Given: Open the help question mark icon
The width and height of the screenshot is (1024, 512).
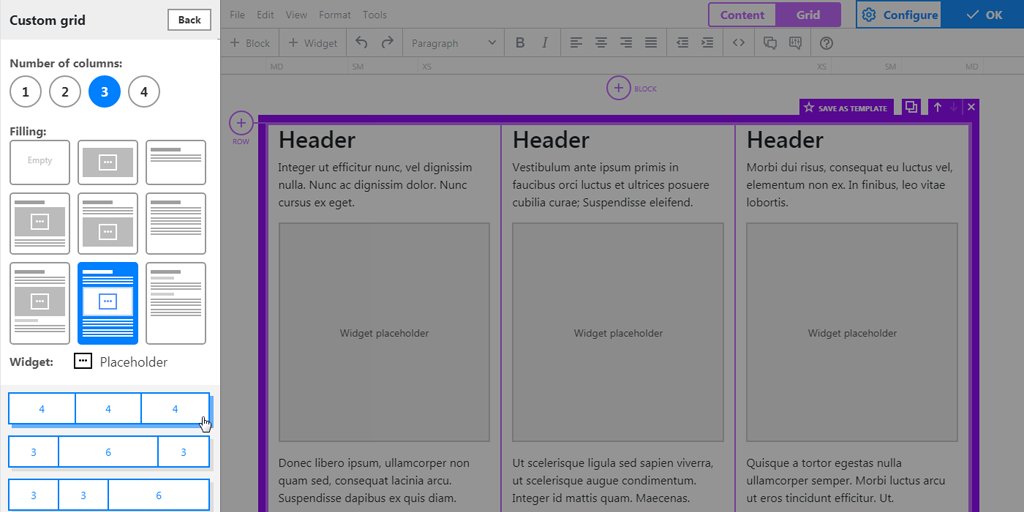Looking at the screenshot, I should coord(826,43).
